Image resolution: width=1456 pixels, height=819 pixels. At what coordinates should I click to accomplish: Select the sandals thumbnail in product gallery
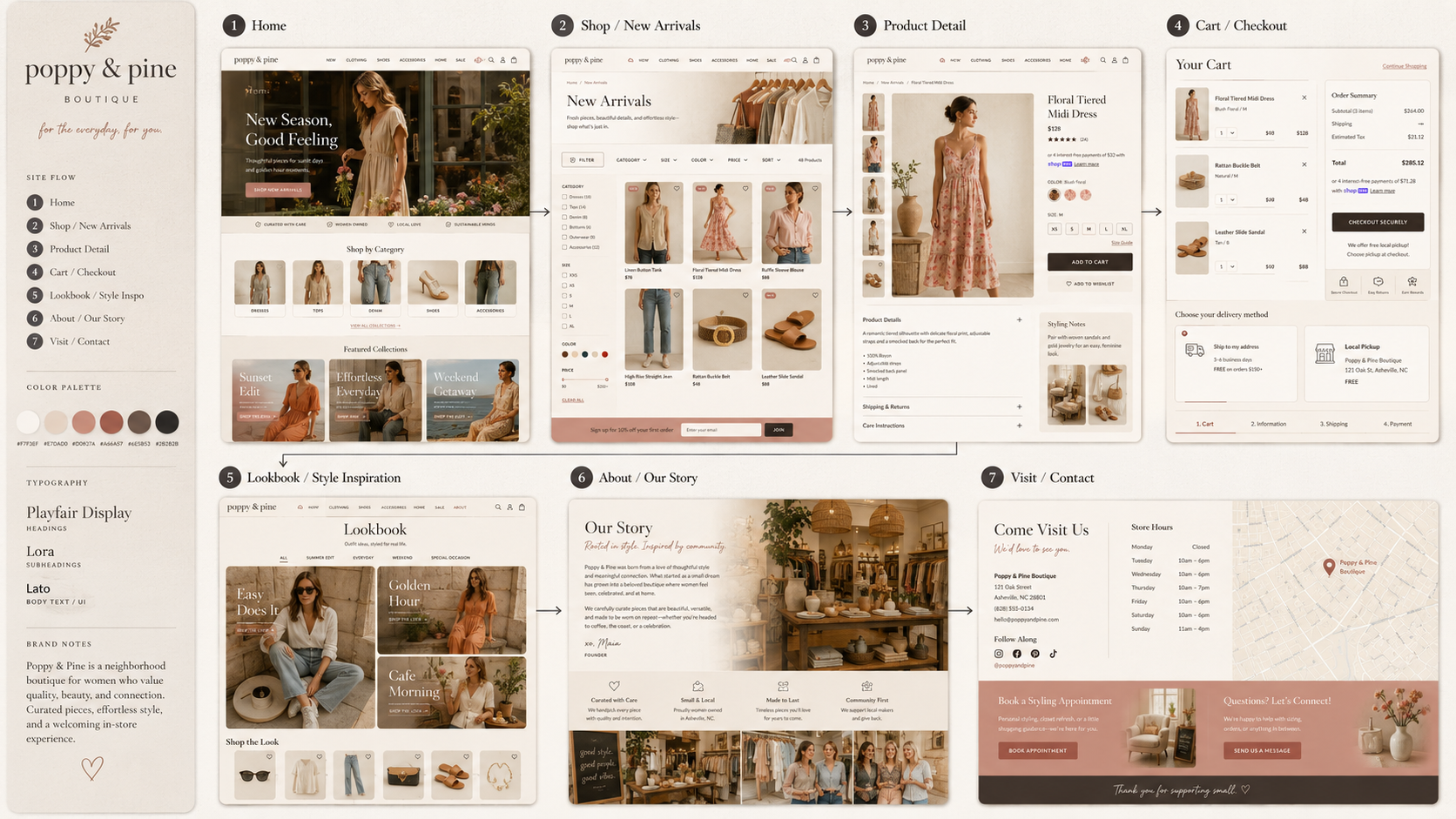coord(873,279)
